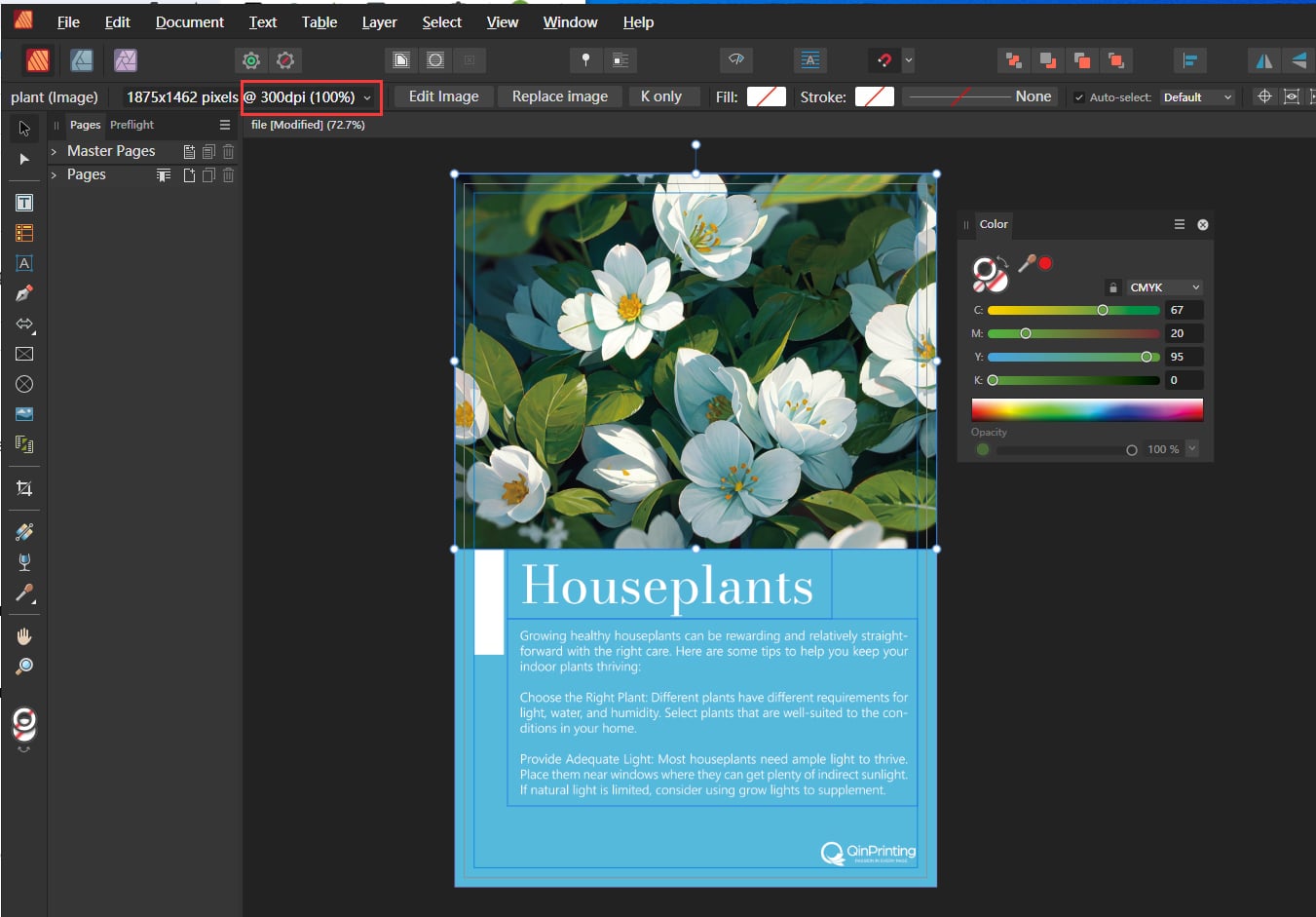Expand the Master Pages section

pyautogui.click(x=54, y=152)
